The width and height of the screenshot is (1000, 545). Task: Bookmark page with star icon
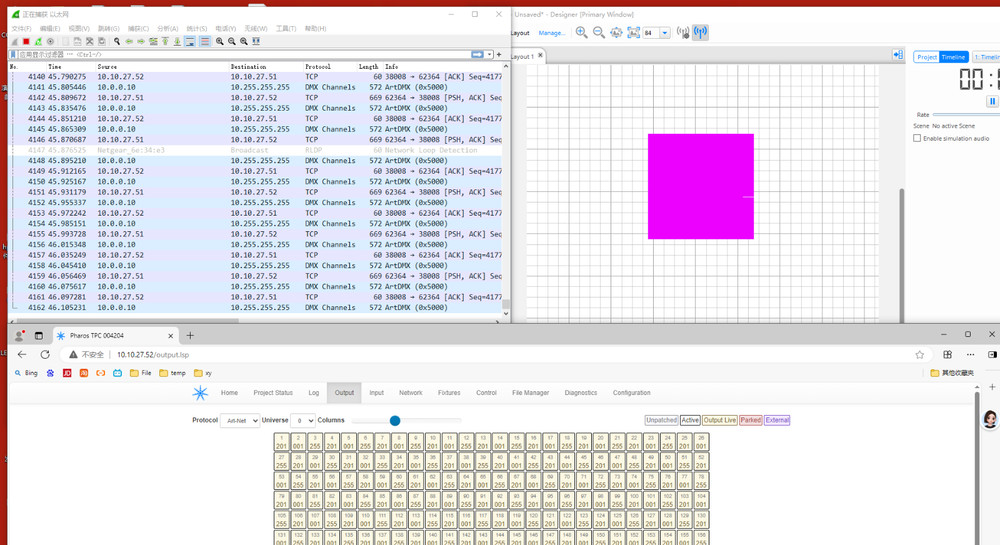click(x=919, y=354)
